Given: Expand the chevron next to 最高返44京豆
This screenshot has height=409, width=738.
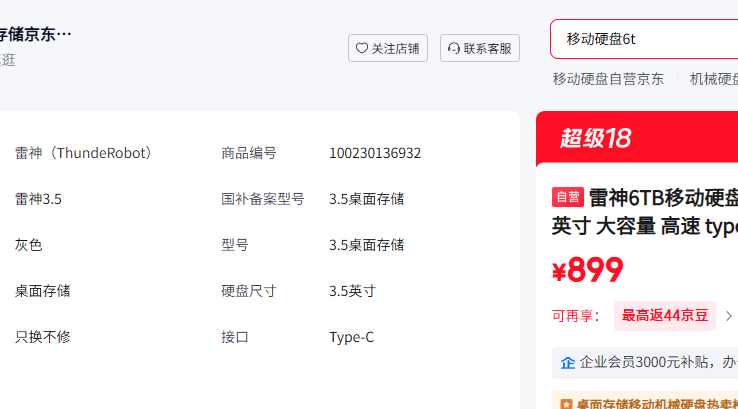Looking at the screenshot, I should coord(729,316).
